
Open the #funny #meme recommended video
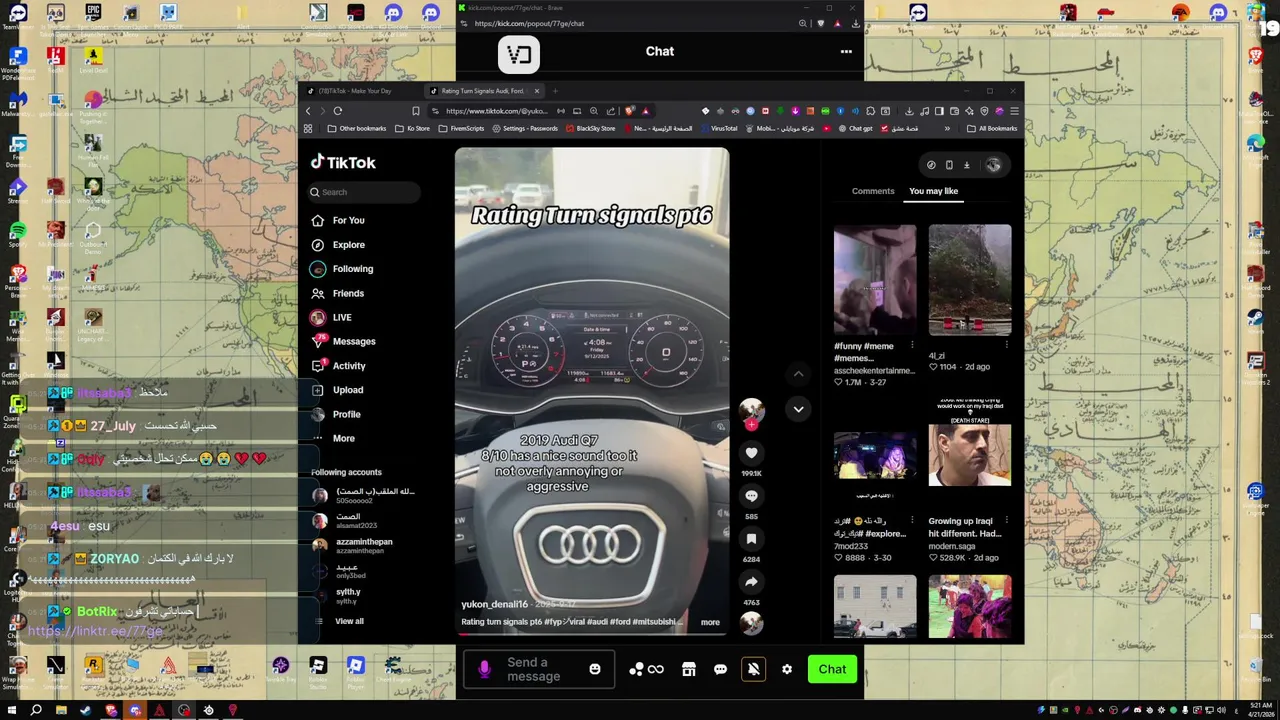pyautogui.click(x=875, y=280)
